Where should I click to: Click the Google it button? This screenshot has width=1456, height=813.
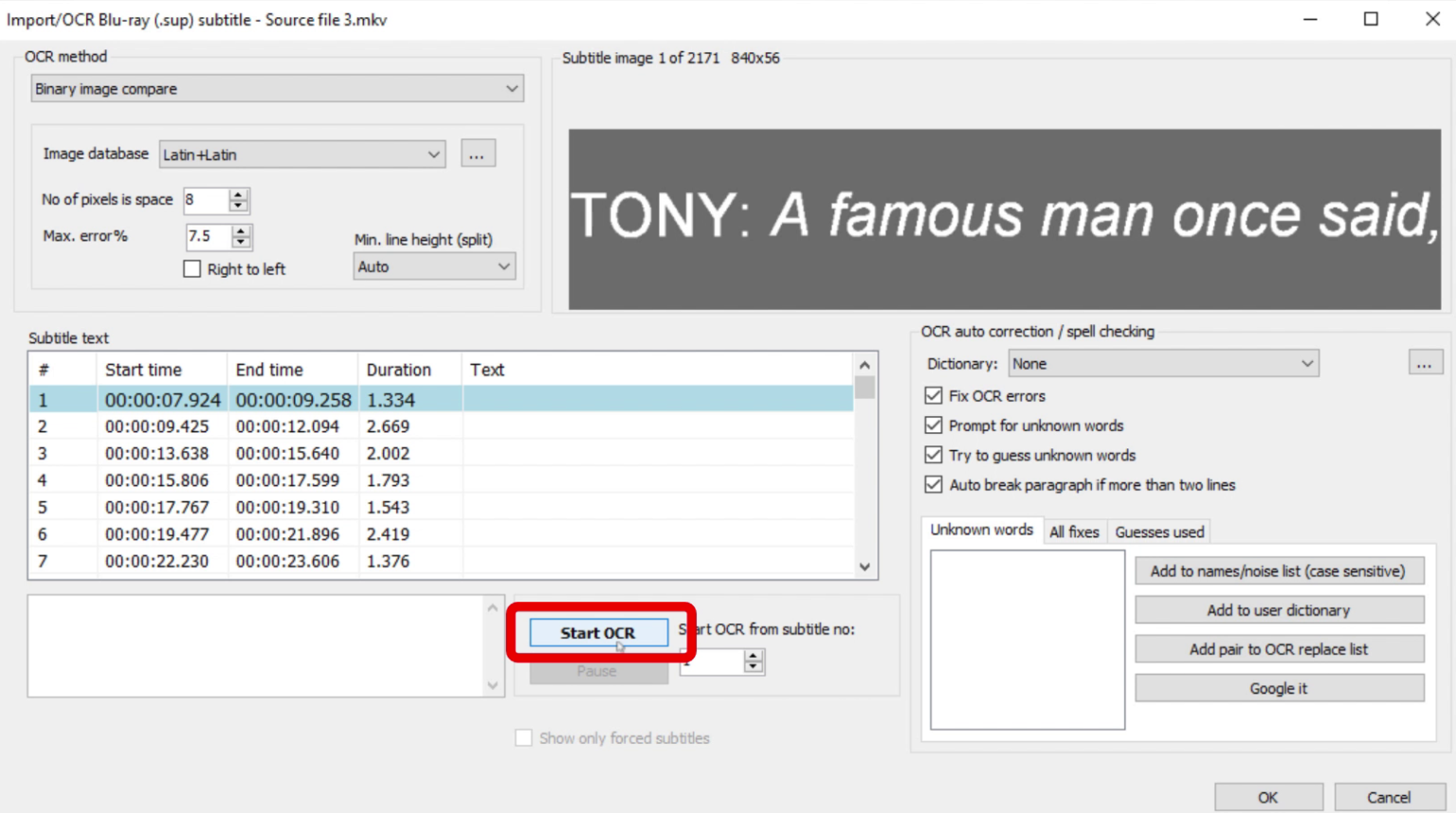click(1279, 688)
